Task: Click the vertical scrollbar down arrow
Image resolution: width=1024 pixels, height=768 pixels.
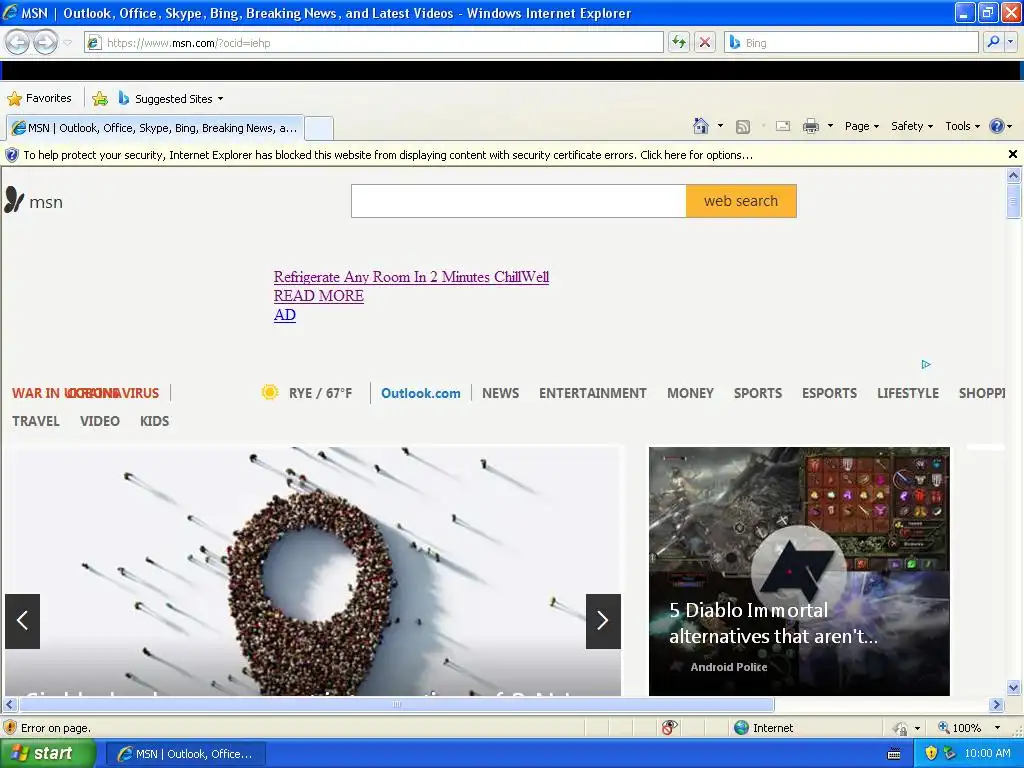Action: [x=1014, y=687]
